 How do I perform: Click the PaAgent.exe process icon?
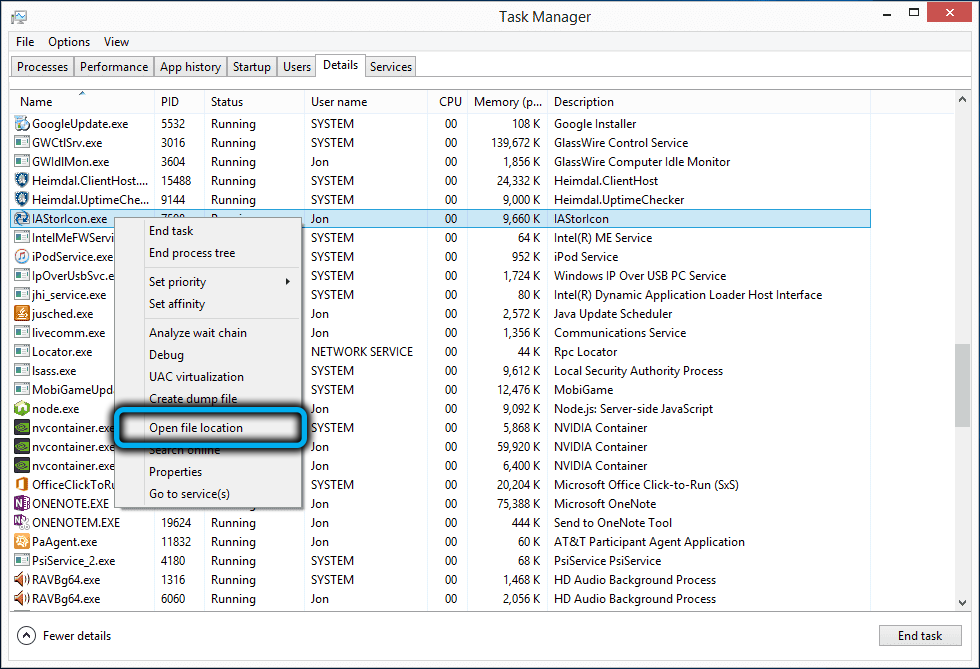22,542
